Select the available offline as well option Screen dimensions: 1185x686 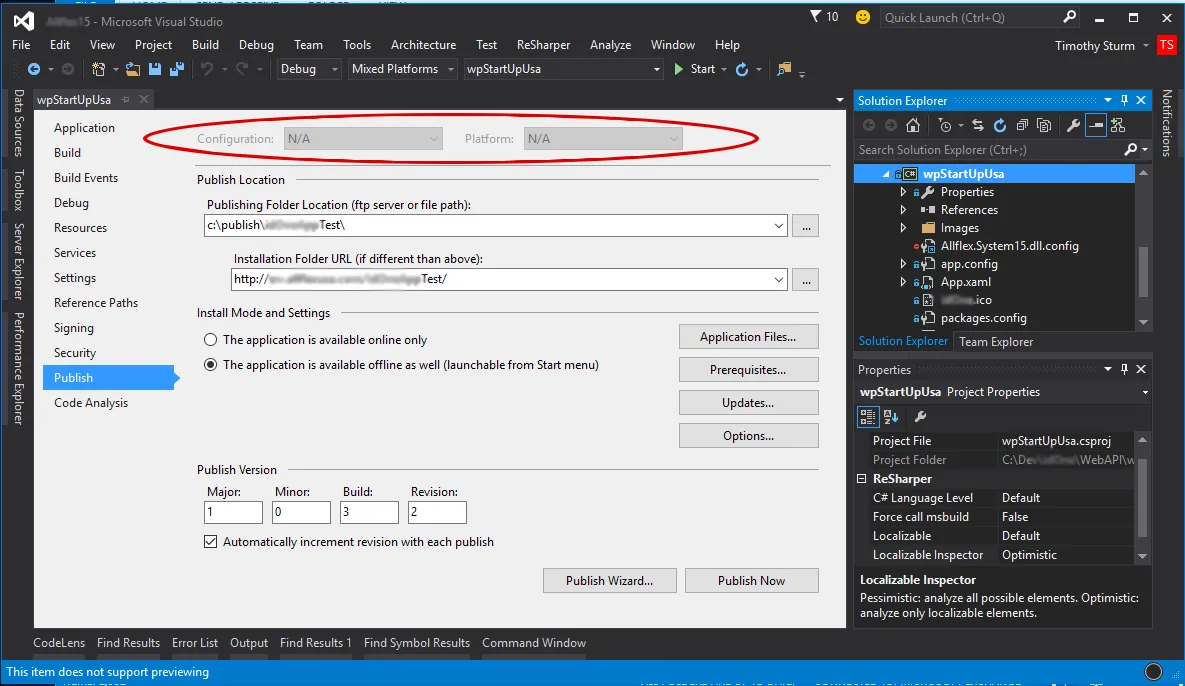tap(211, 365)
